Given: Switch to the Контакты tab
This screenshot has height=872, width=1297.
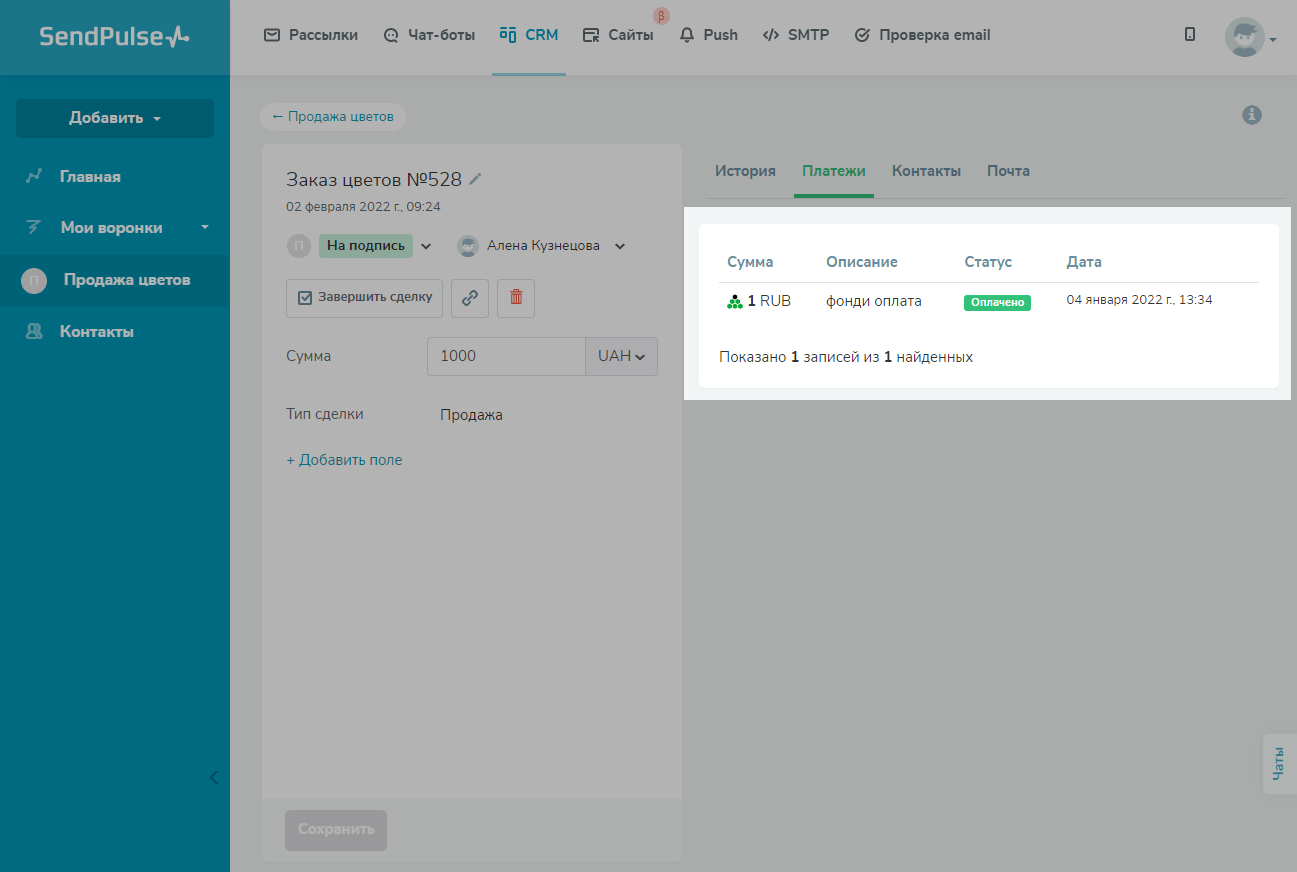Looking at the screenshot, I should pos(926,171).
